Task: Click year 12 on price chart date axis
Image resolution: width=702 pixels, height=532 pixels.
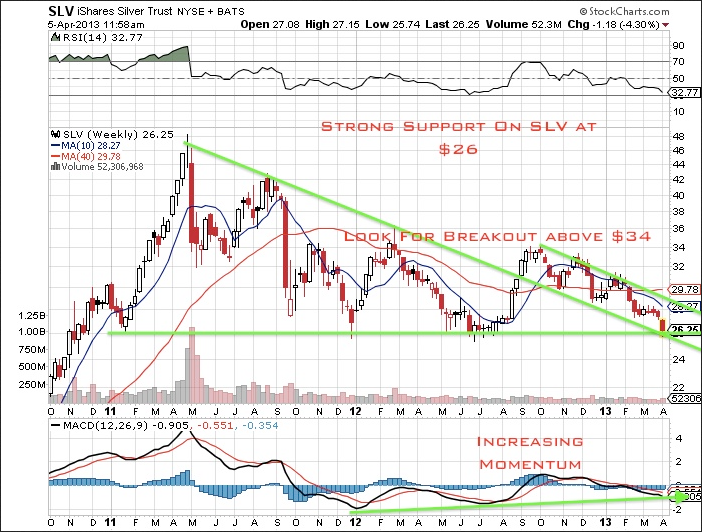Action: (x=355, y=411)
